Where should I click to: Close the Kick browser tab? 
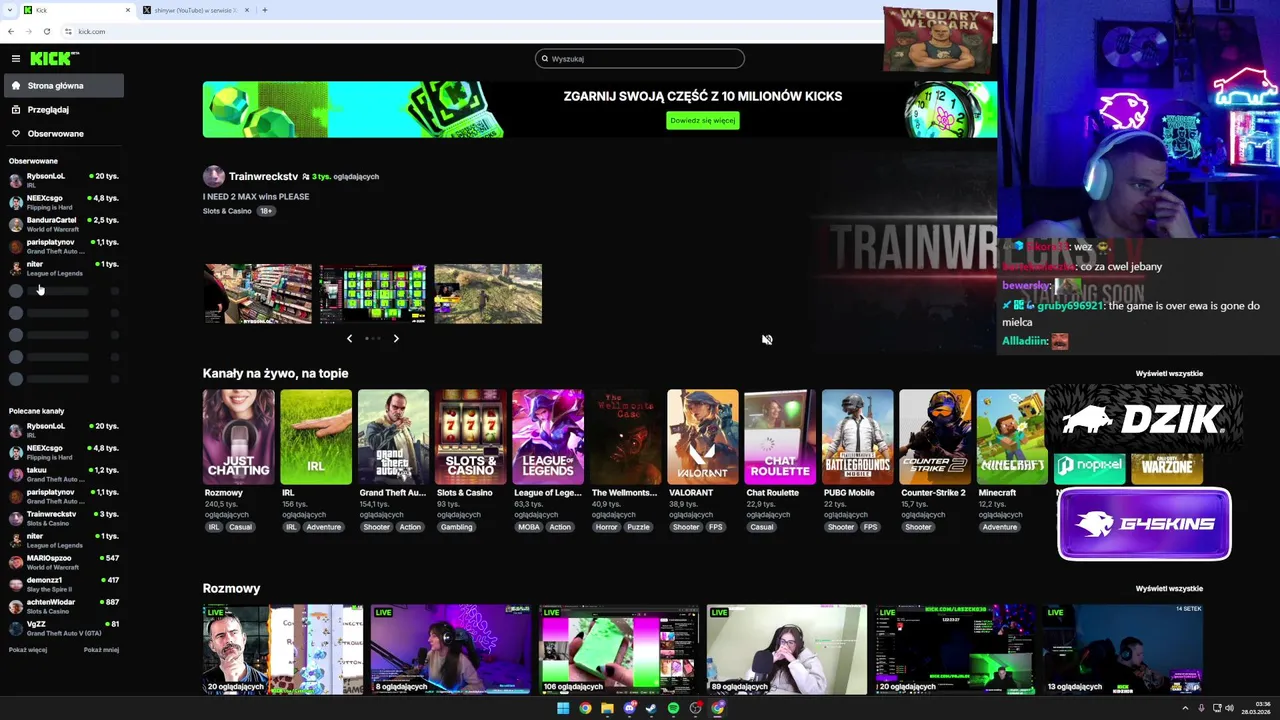(128, 10)
